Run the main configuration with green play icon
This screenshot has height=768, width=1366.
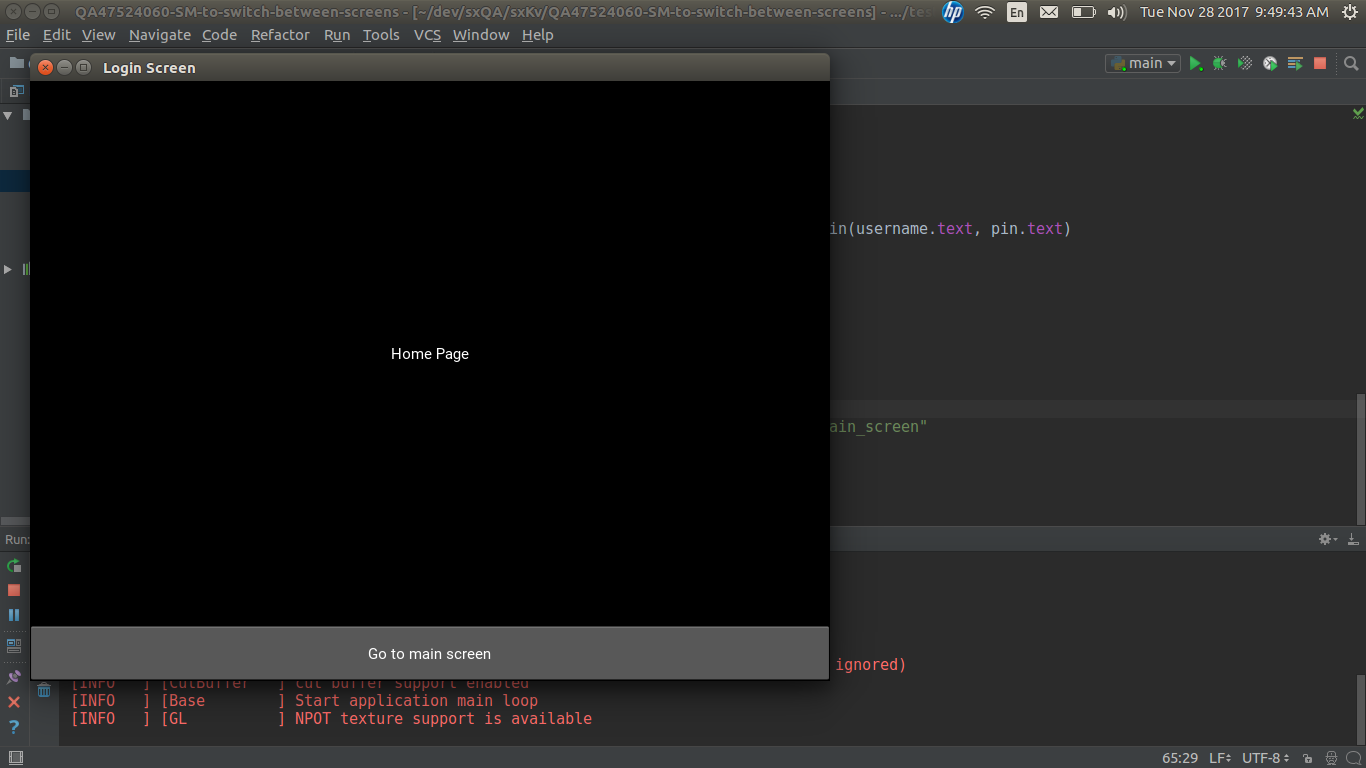(1195, 63)
